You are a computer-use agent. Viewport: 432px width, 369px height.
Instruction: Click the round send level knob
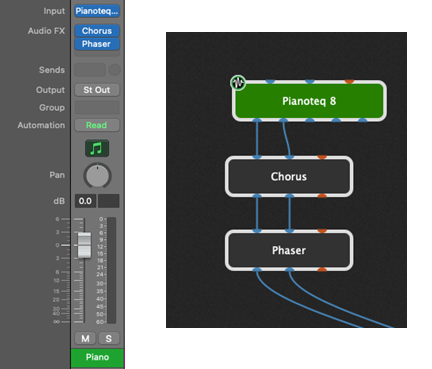(114, 70)
